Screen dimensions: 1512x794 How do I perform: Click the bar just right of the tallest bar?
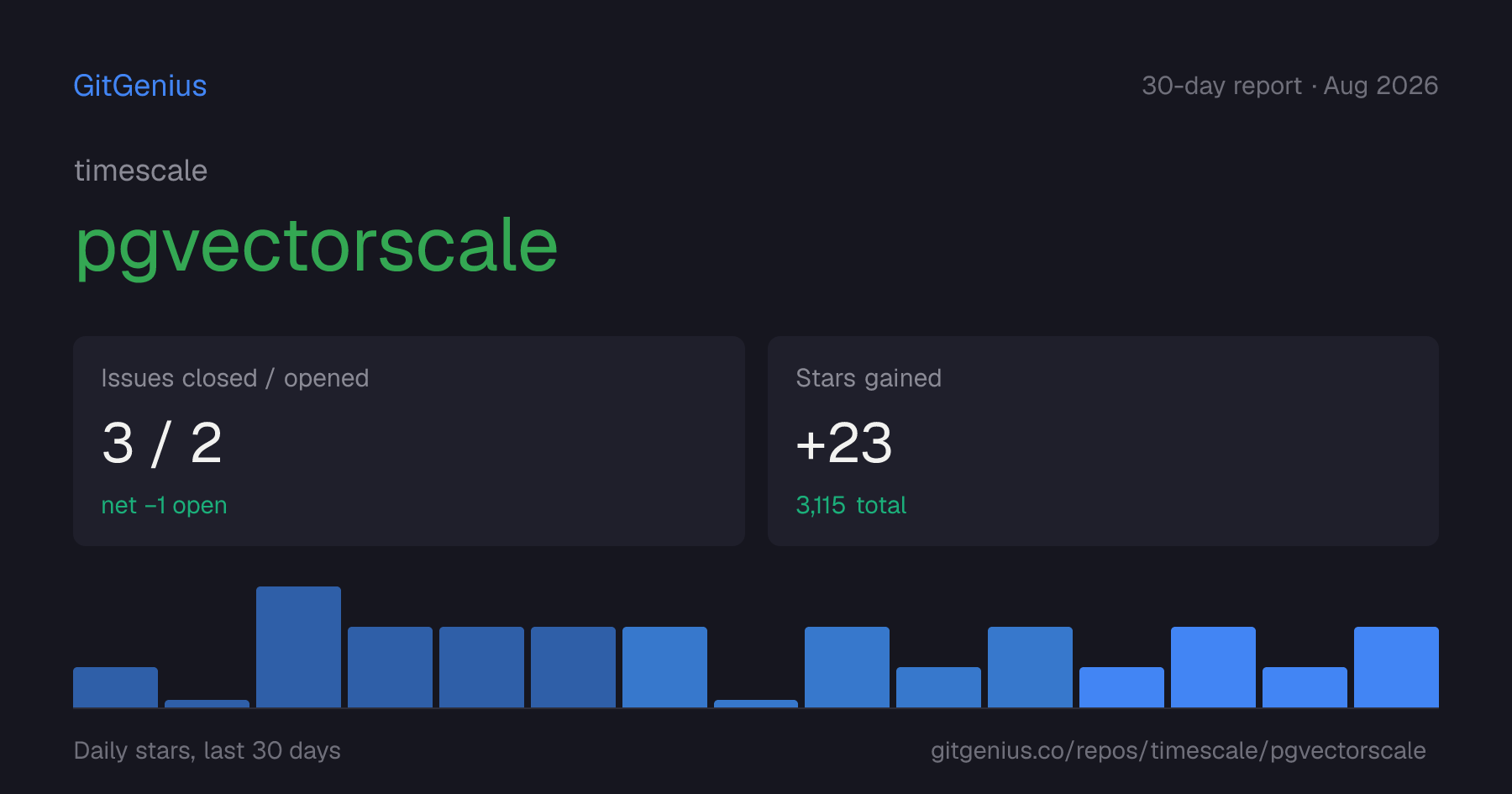click(390, 667)
